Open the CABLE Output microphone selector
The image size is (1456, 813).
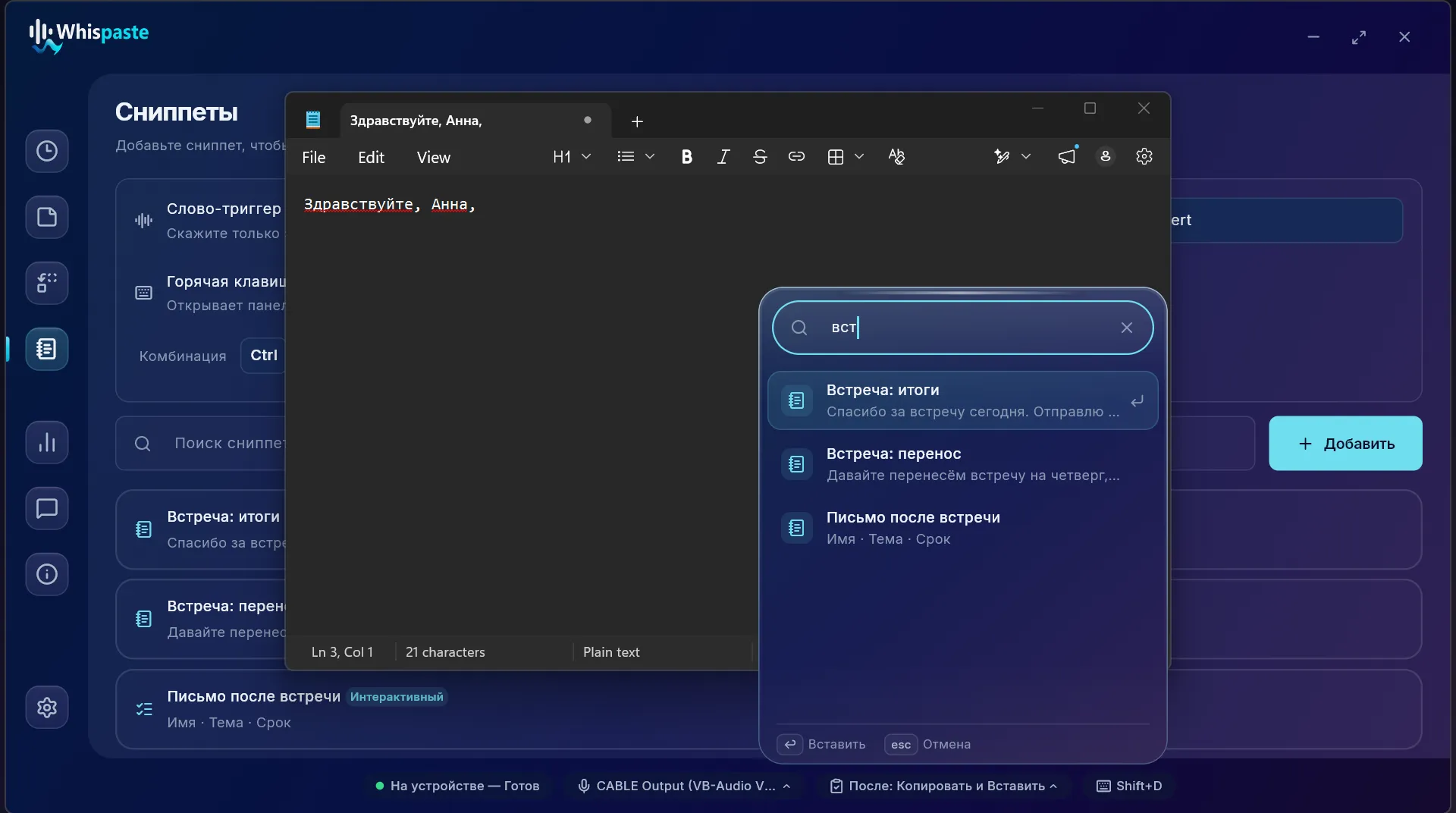(x=685, y=786)
